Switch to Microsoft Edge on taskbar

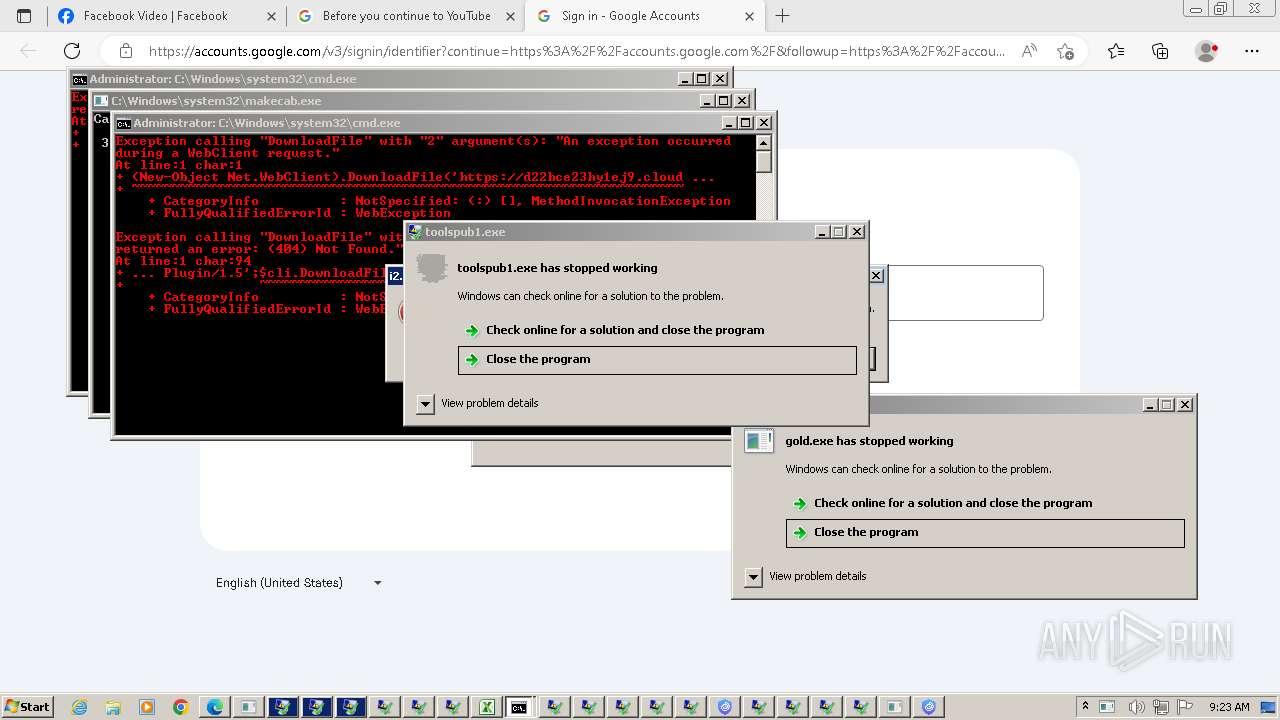pyautogui.click(x=215, y=707)
